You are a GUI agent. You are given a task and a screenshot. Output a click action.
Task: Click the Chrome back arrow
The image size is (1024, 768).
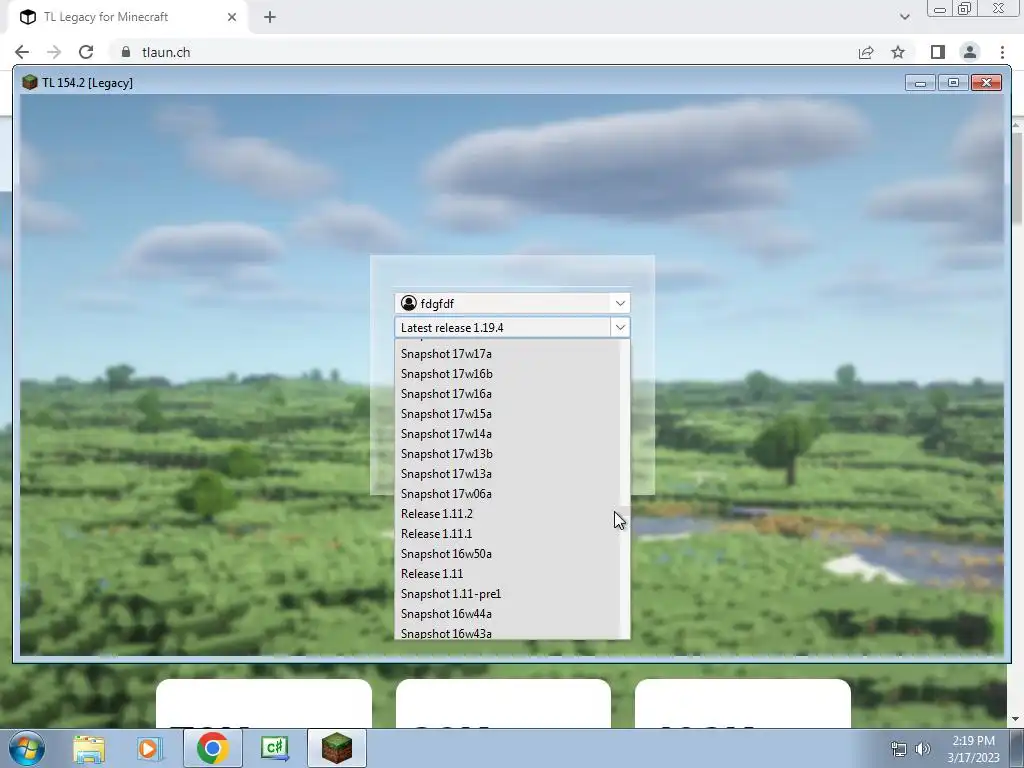point(22,52)
